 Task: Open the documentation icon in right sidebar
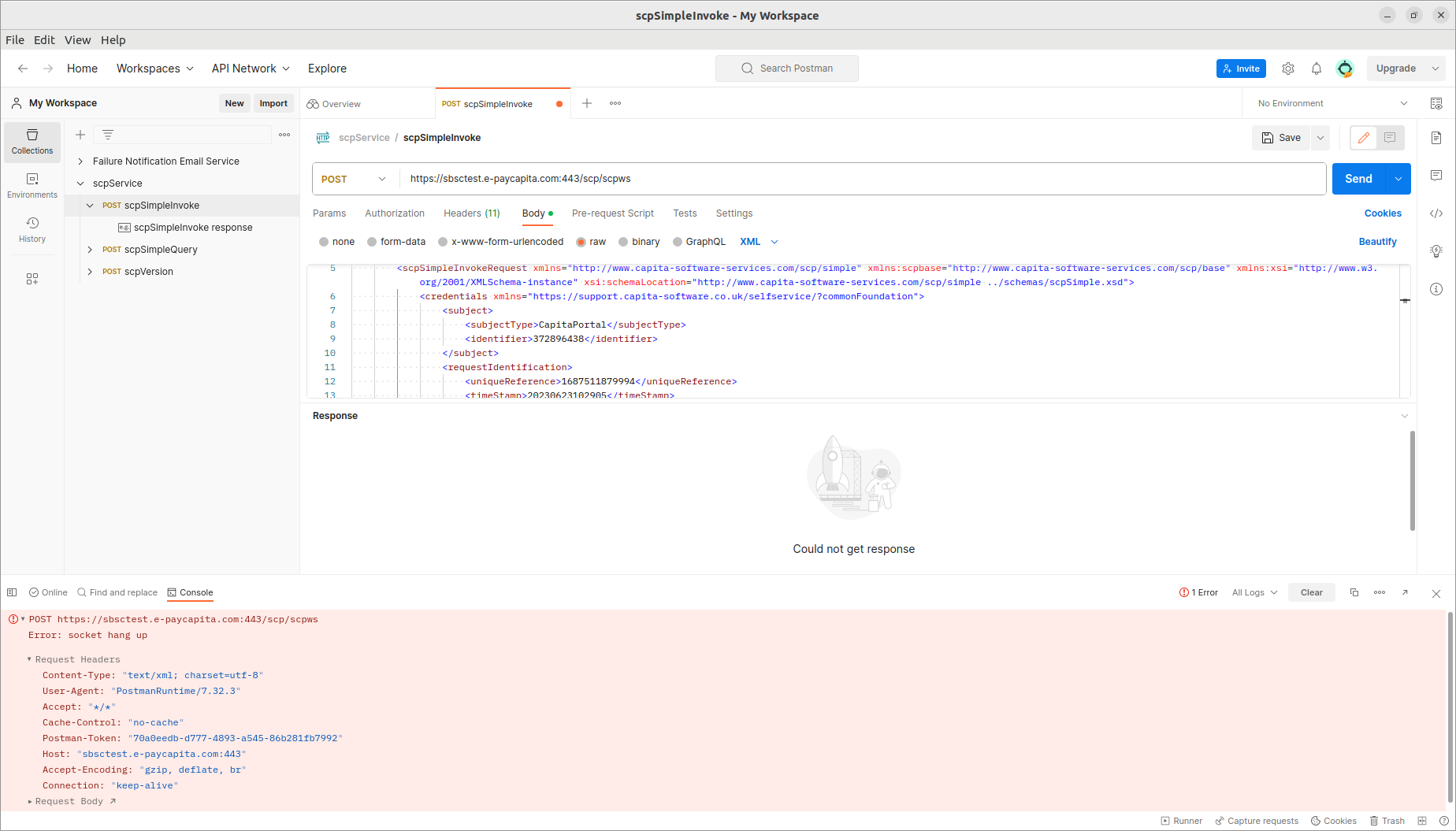(1436, 138)
